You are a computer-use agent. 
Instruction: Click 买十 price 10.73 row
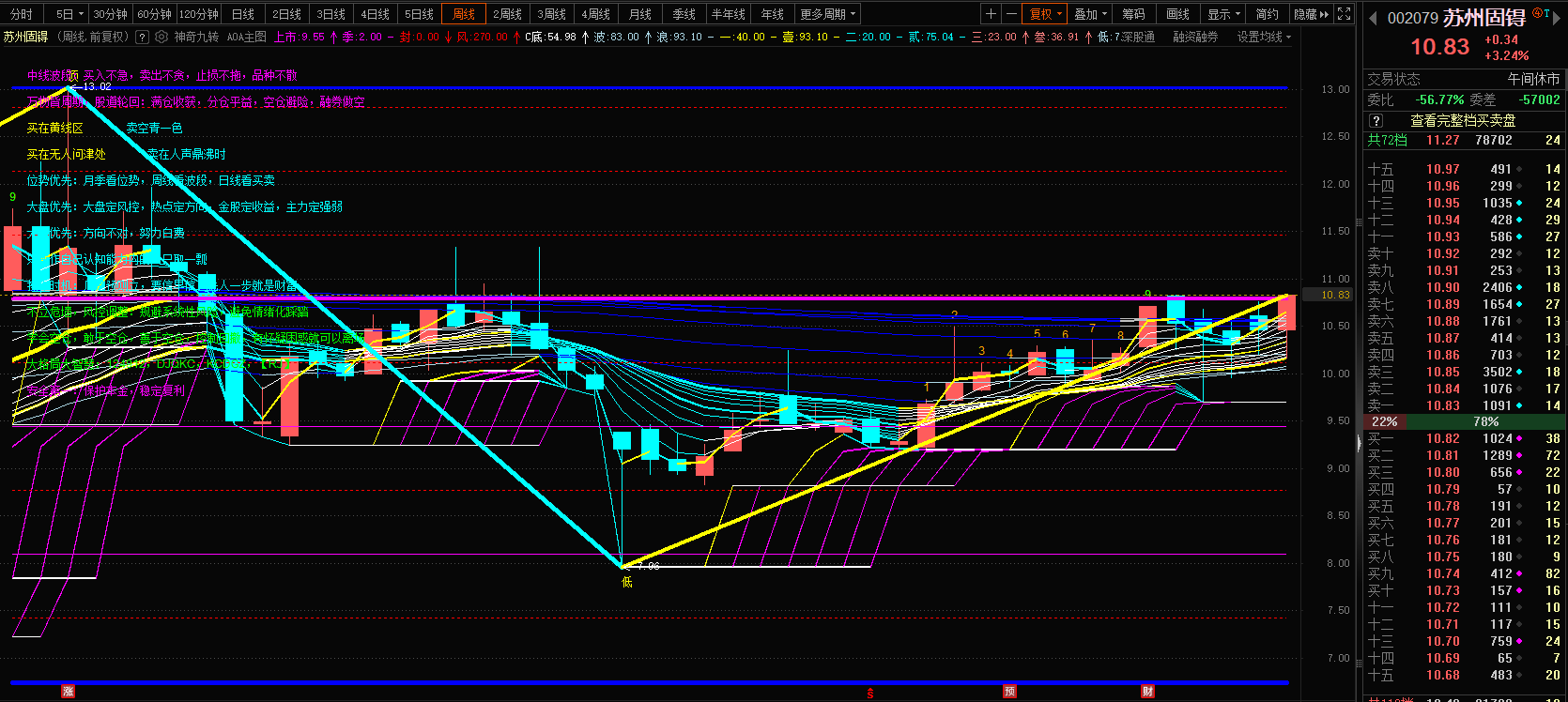click(x=1464, y=590)
